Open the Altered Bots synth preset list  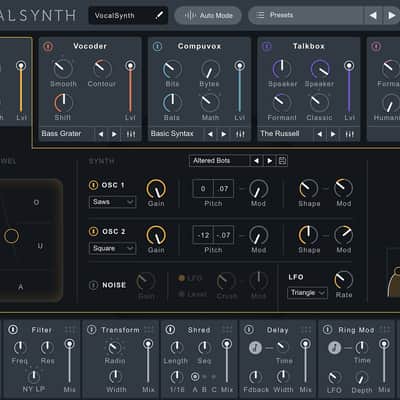point(219,161)
